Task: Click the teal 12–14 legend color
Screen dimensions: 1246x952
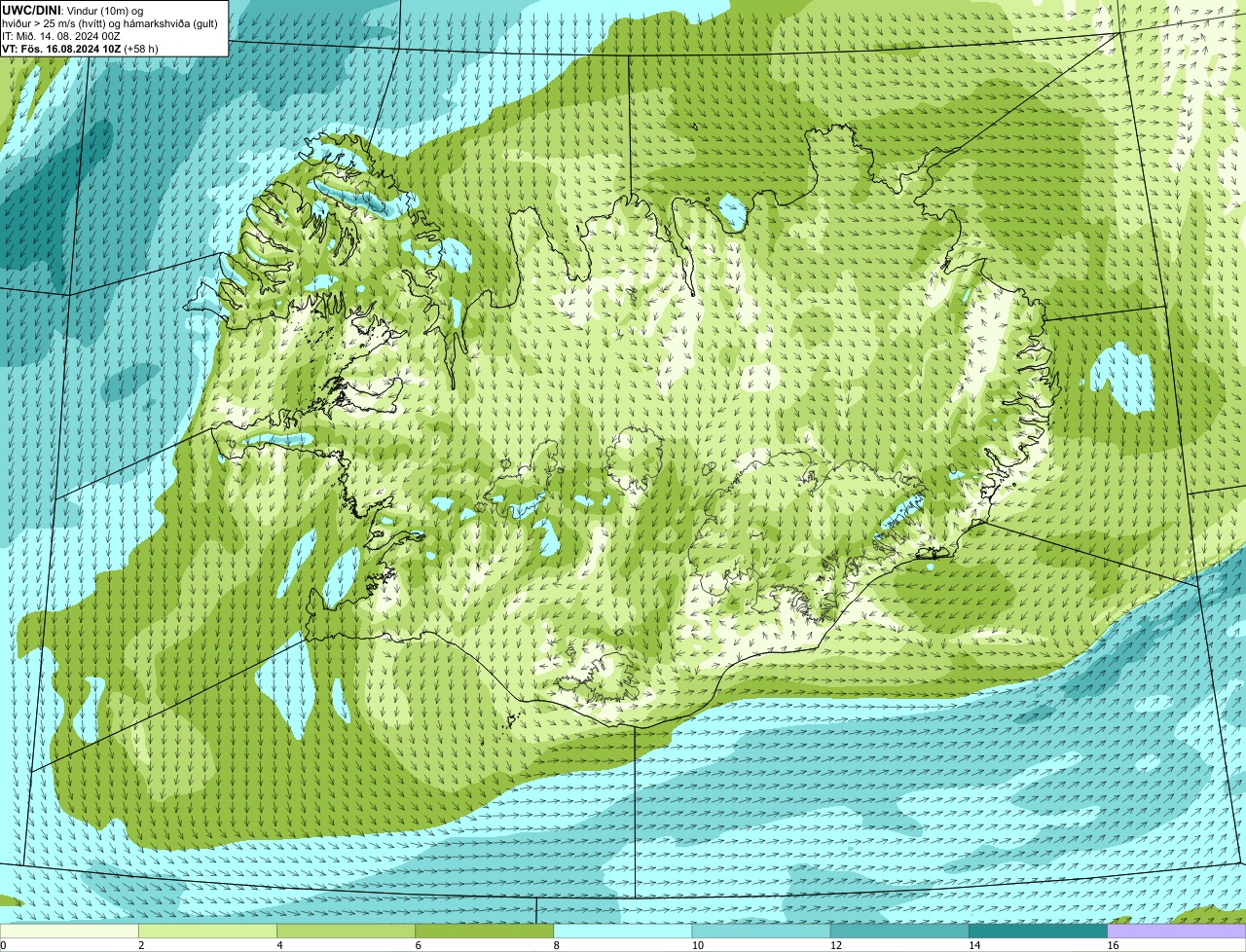Action: tap(899, 932)
